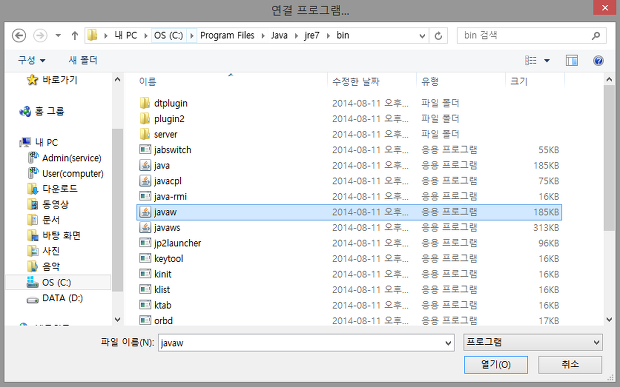This screenshot has height=387, width=620.
Task: Select the javacpl application icon
Action: (145, 181)
